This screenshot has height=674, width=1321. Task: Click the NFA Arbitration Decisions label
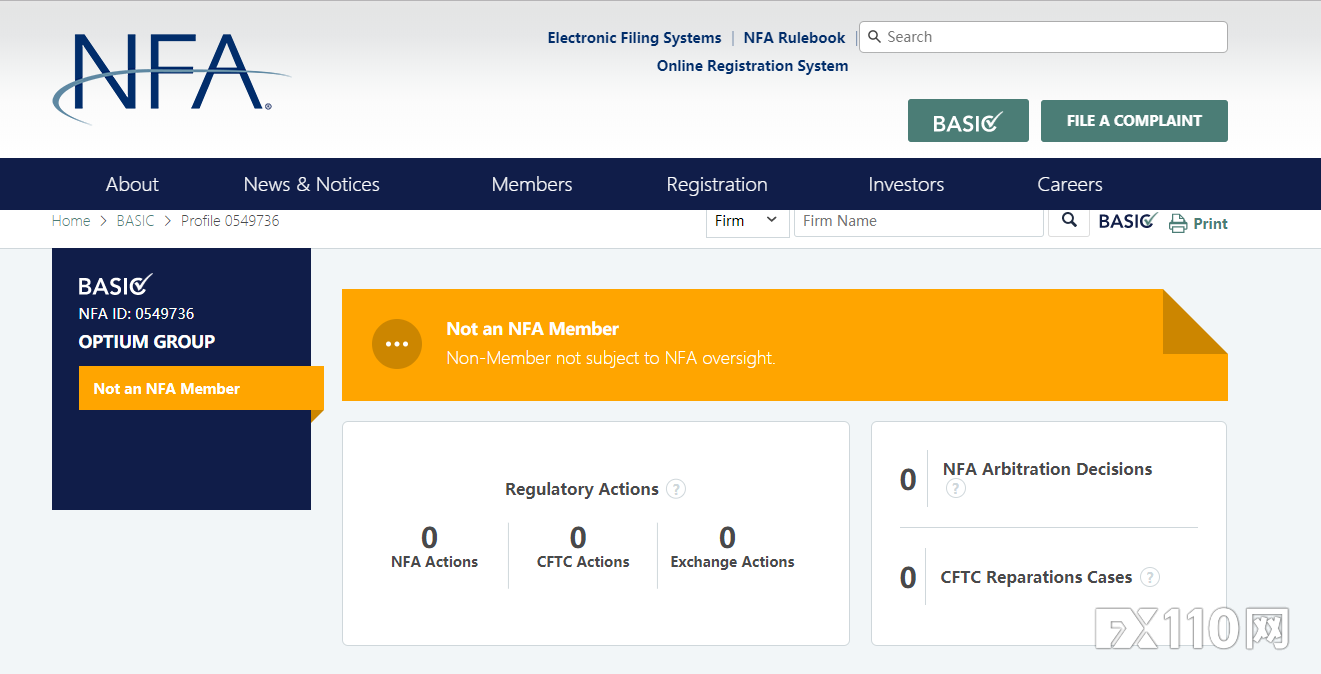(x=1047, y=469)
